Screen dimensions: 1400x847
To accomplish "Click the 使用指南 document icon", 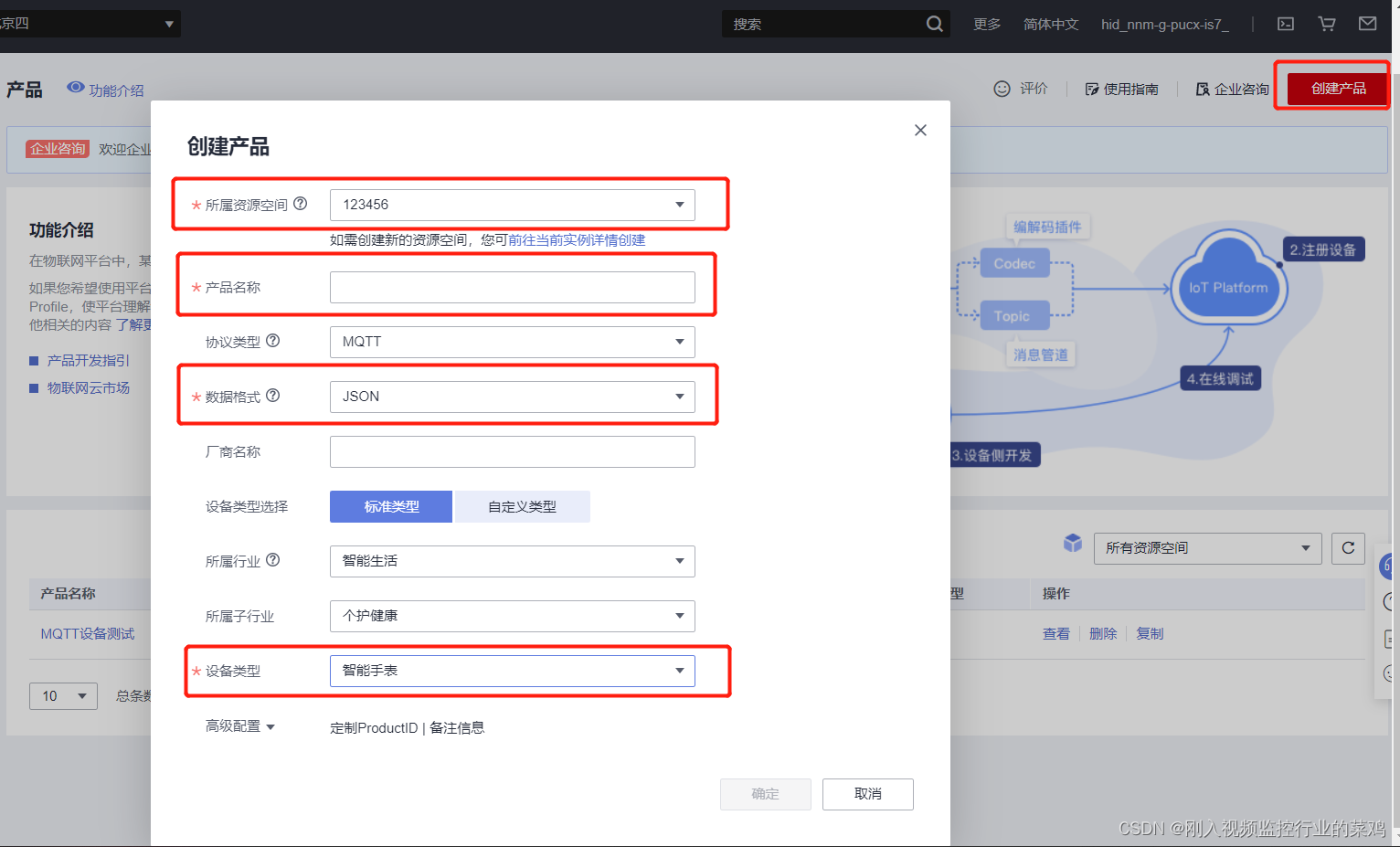I will pyautogui.click(x=1091, y=89).
